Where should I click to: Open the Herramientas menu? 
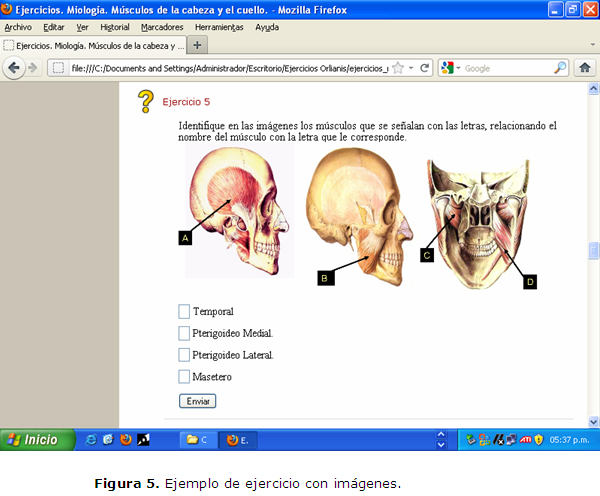pos(218,27)
